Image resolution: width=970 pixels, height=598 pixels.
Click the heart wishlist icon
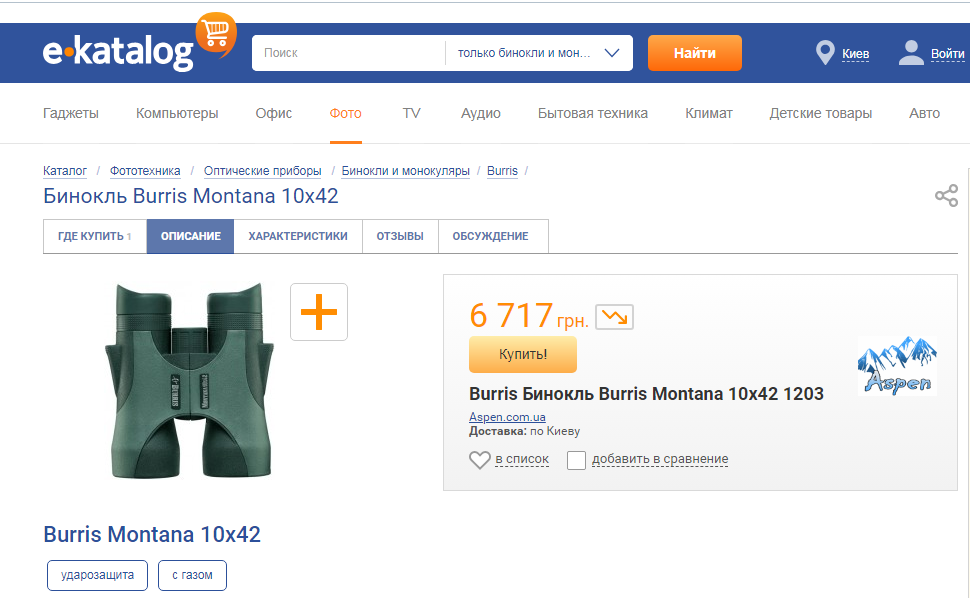(x=479, y=459)
